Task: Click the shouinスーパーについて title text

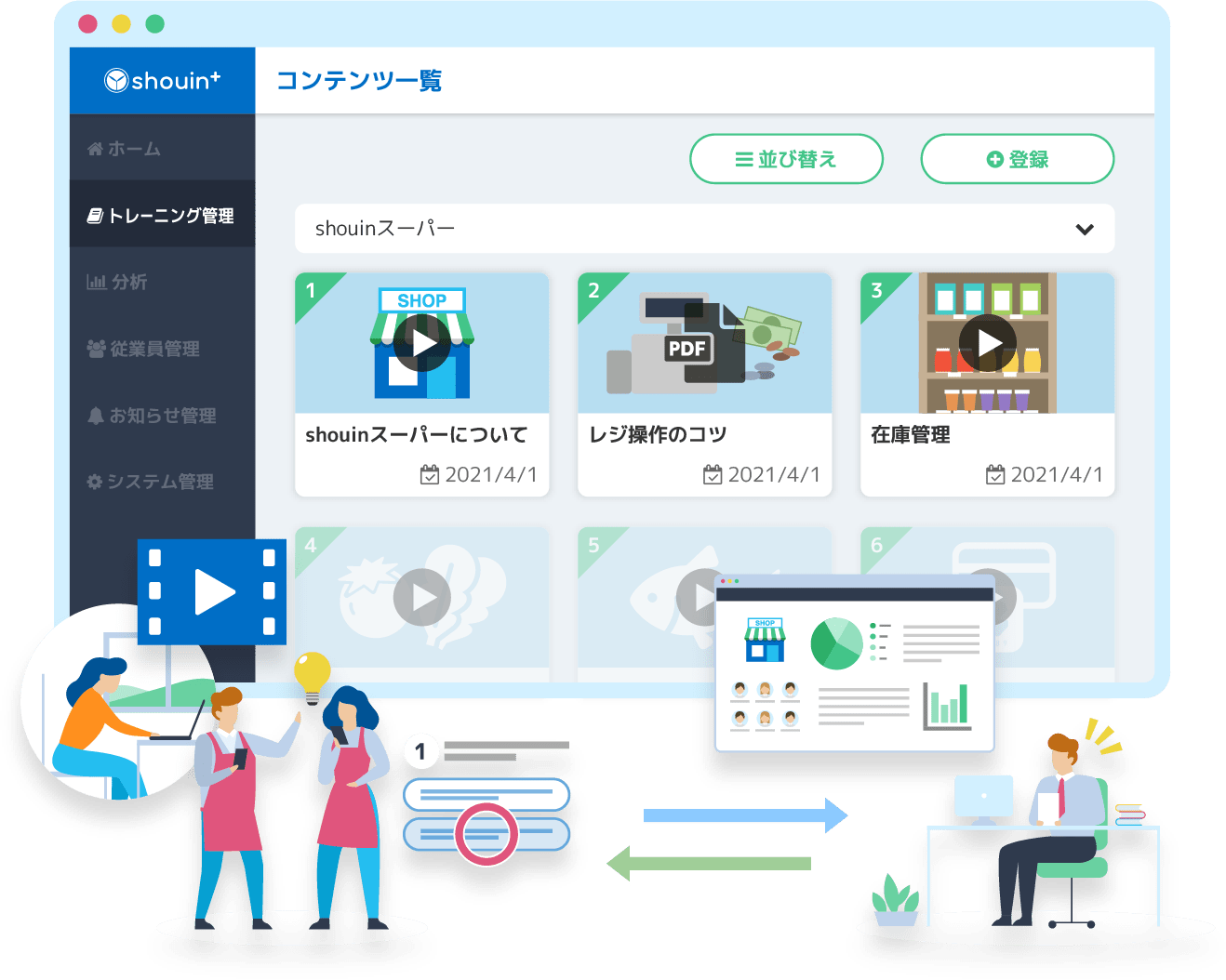Action: click(416, 435)
